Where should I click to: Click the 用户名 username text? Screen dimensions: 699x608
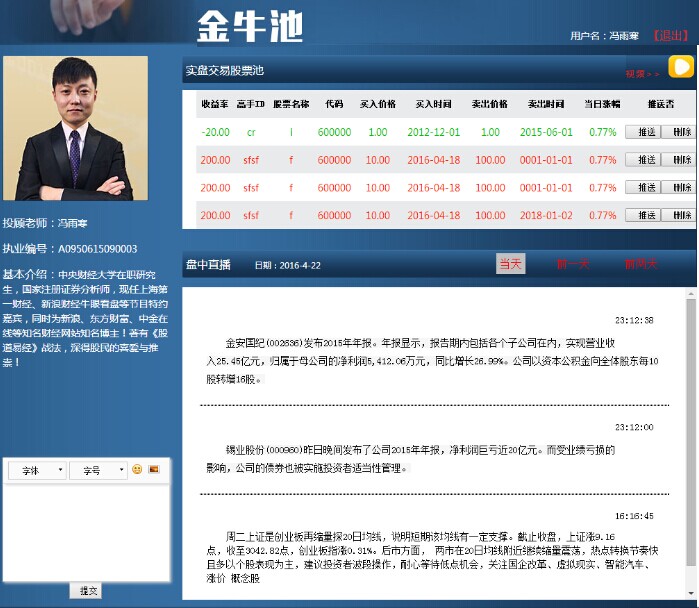click(604, 36)
